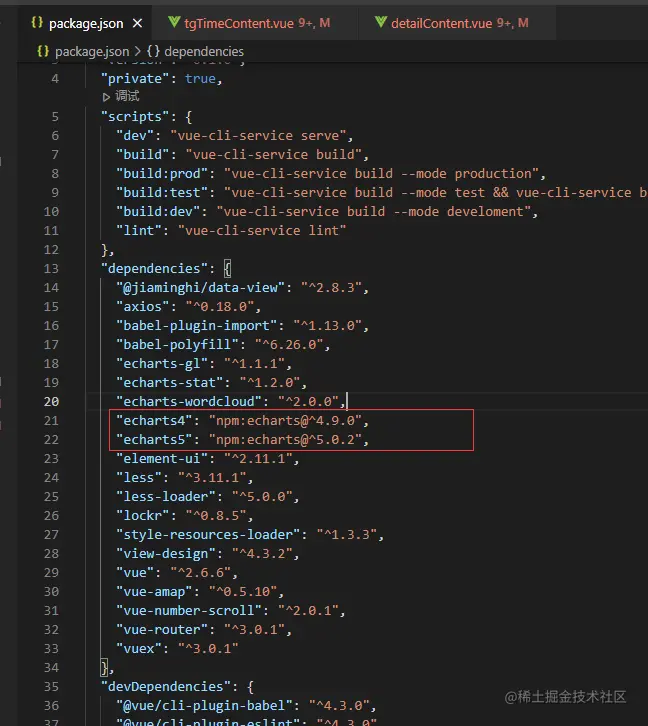
Task: Click the "vuex" dependency name
Action: 139,648
